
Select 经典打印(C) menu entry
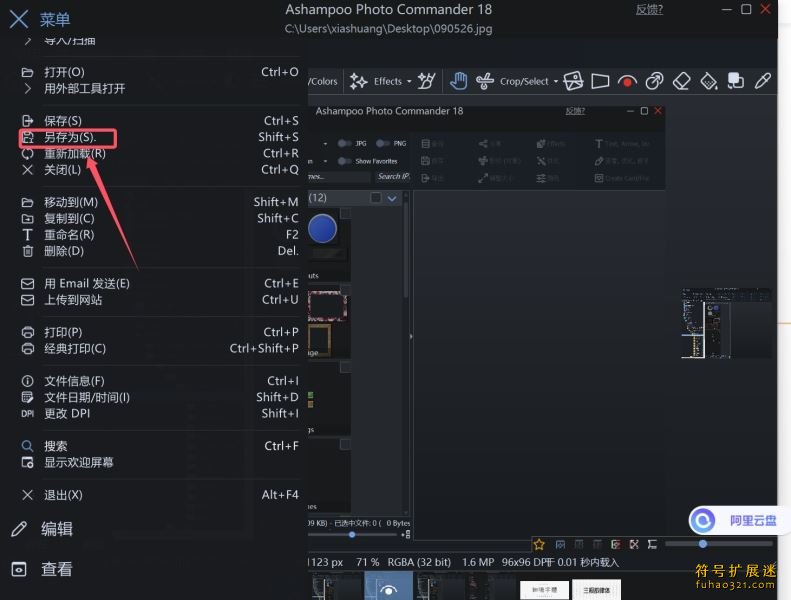click(x=160, y=349)
